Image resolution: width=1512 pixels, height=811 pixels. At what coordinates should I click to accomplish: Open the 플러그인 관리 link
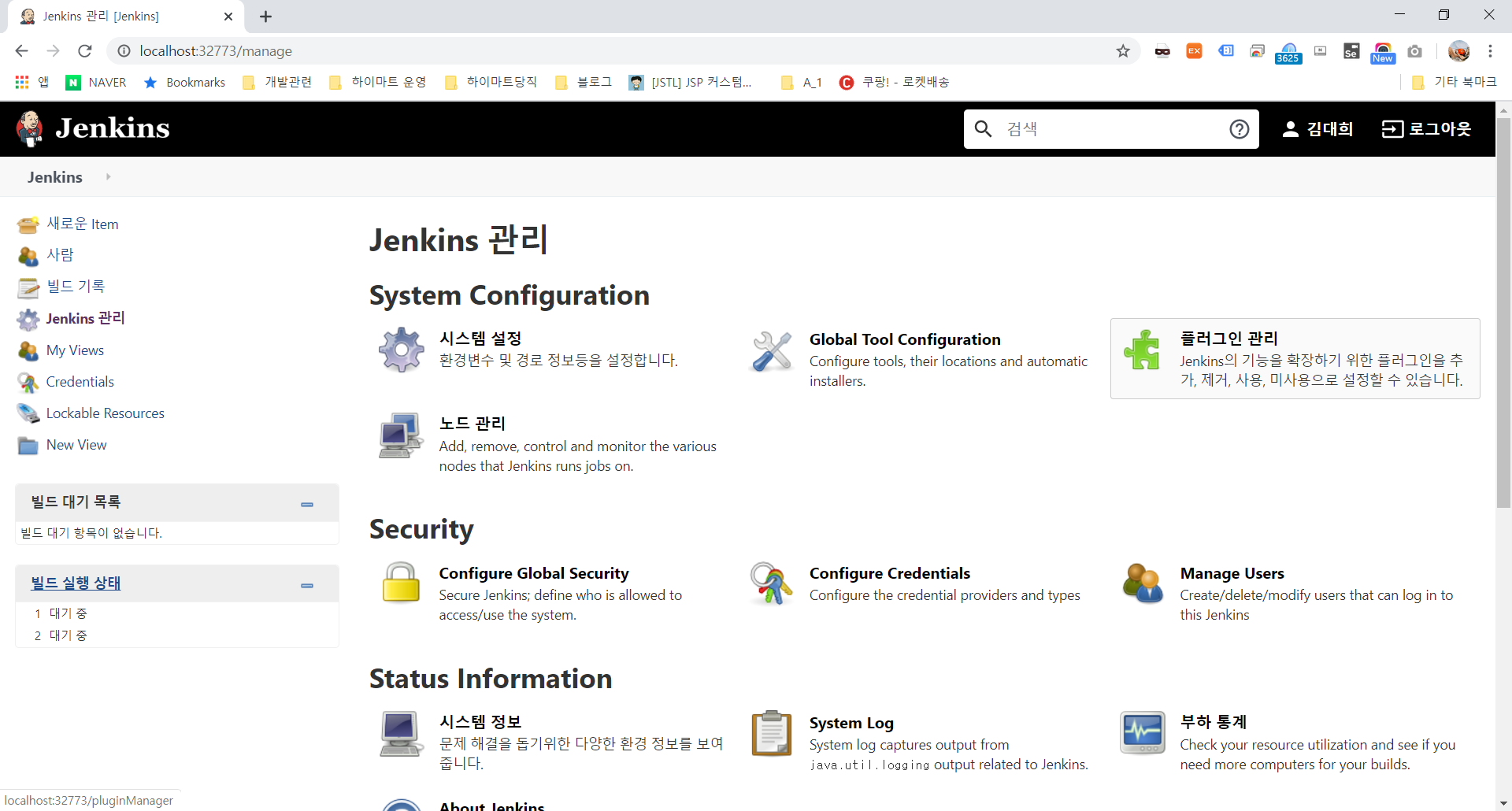pos(1228,339)
